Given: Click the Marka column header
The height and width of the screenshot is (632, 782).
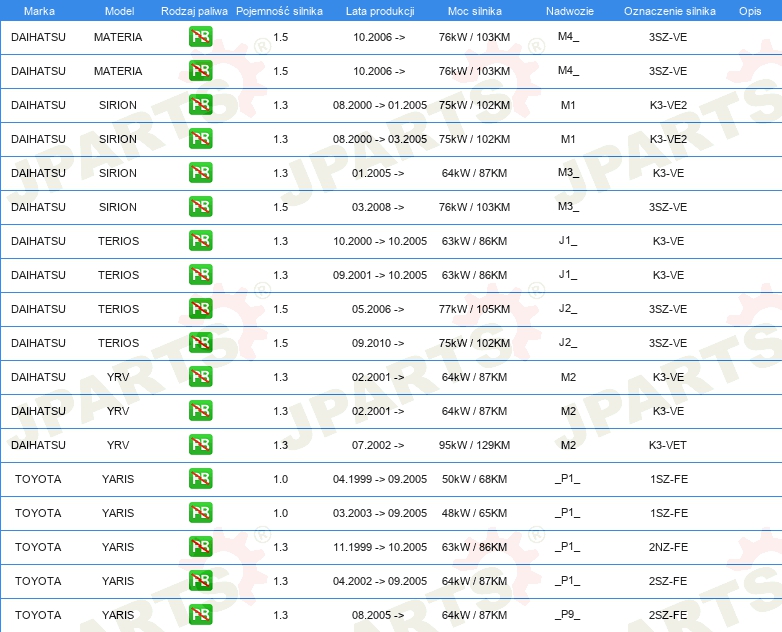Looking at the screenshot, I should 39,11.
